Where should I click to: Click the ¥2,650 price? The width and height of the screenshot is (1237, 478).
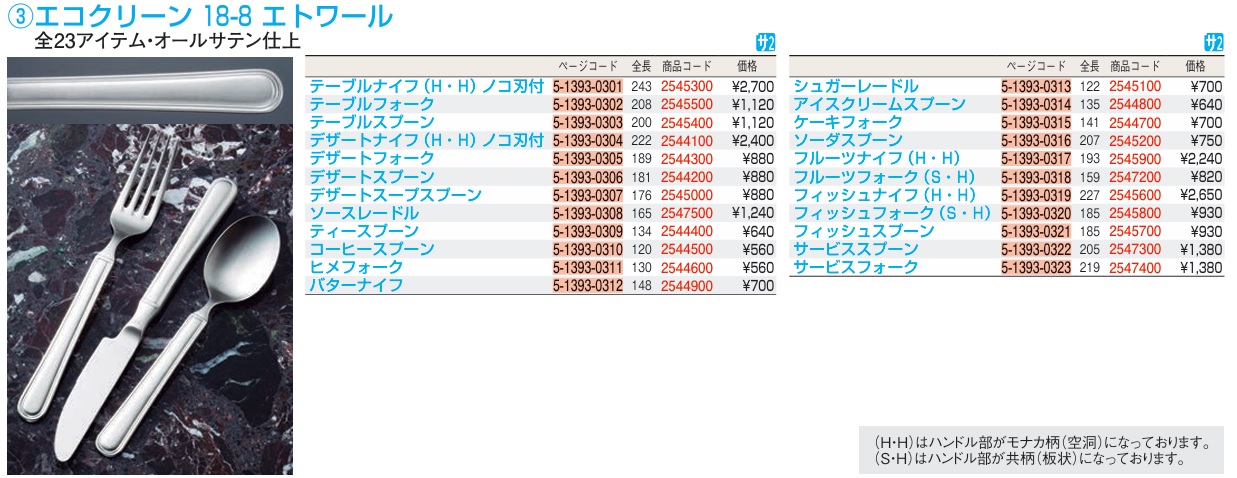1201,195
